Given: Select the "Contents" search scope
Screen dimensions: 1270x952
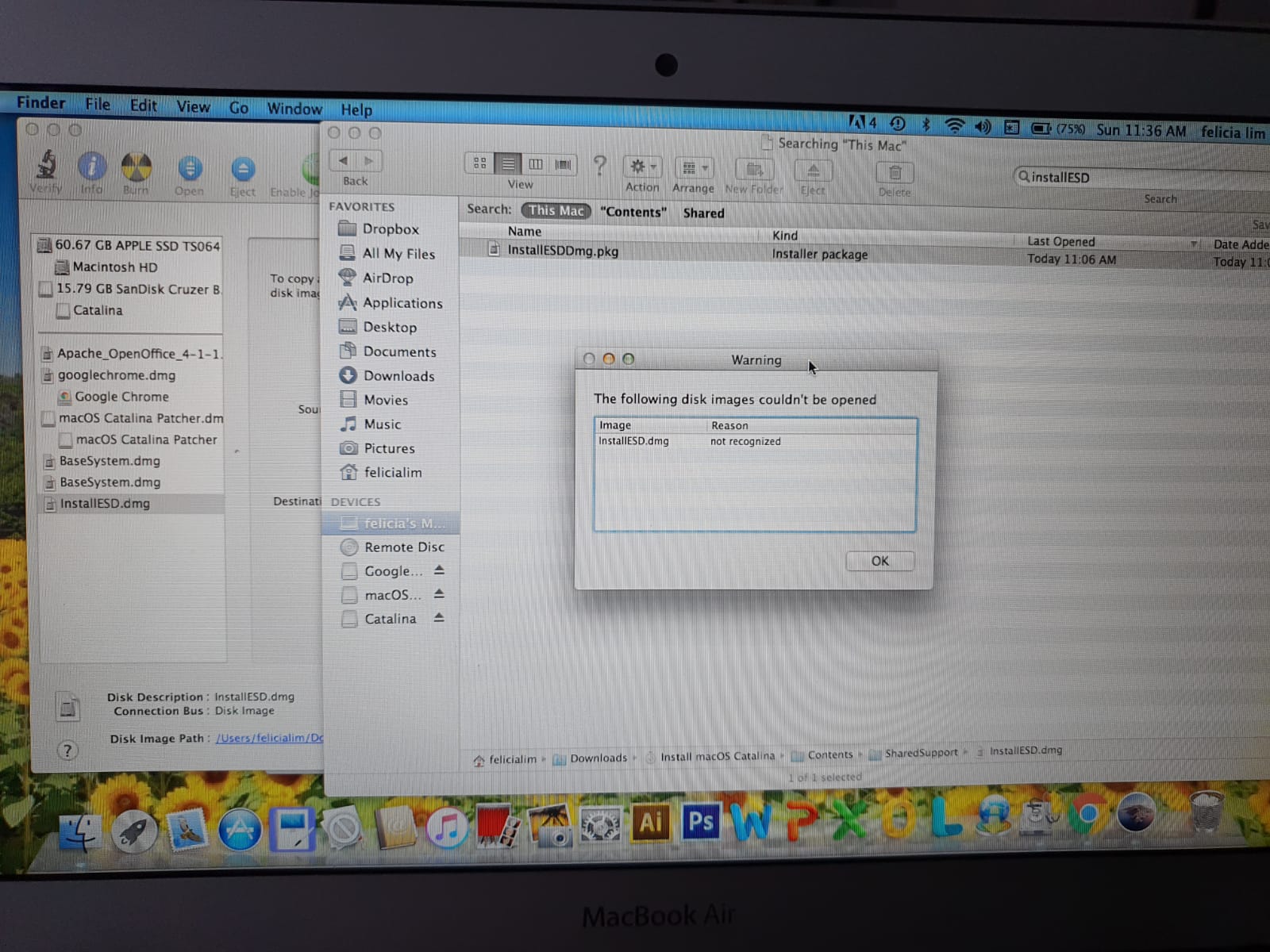Looking at the screenshot, I should click(x=633, y=212).
